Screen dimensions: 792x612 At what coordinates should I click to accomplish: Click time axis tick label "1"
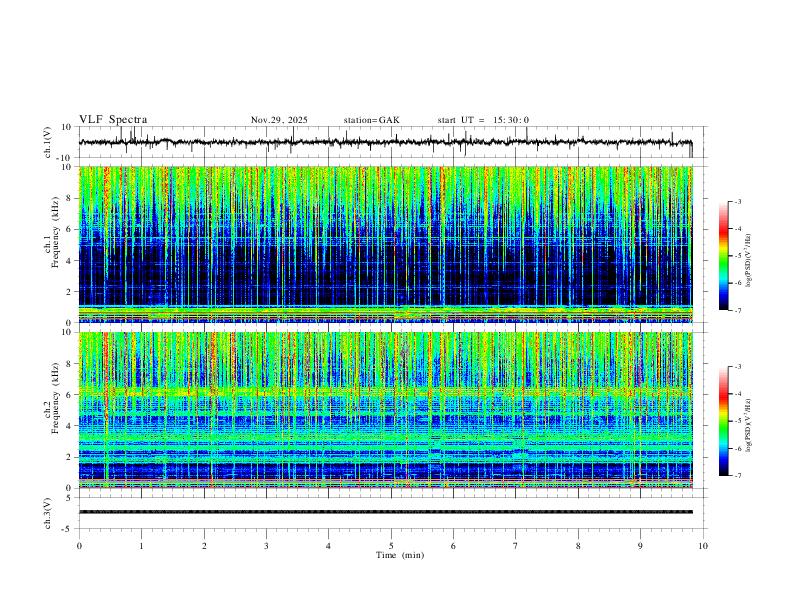point(142,546)
